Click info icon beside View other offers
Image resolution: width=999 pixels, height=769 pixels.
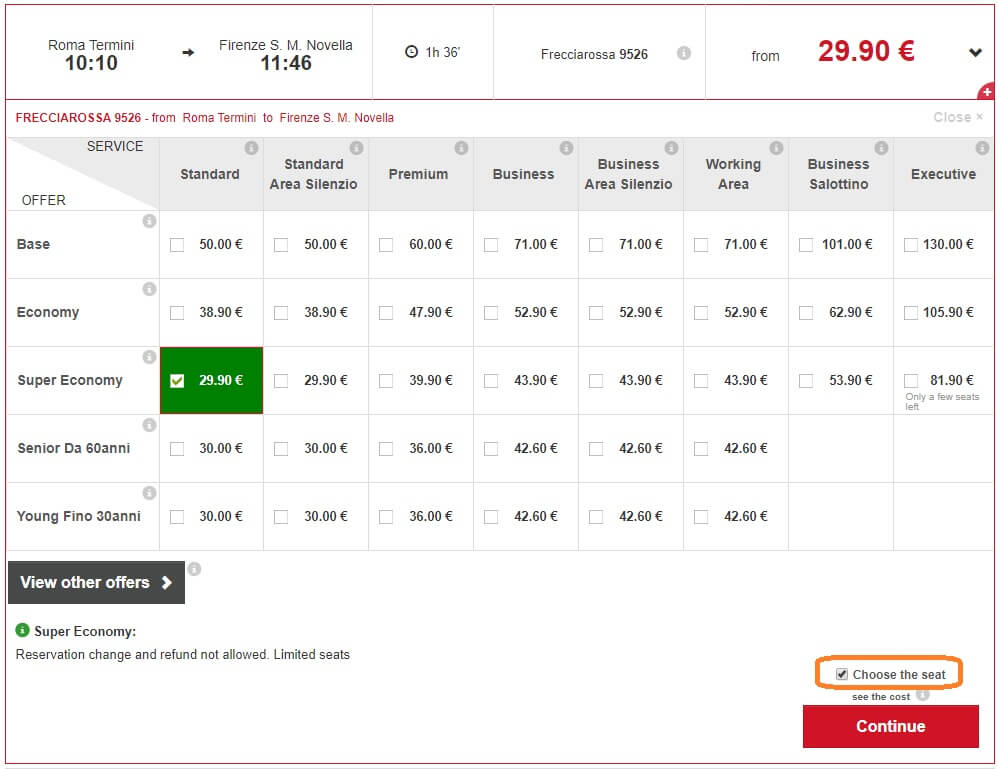pyautogui.click(x=194, y=569)
